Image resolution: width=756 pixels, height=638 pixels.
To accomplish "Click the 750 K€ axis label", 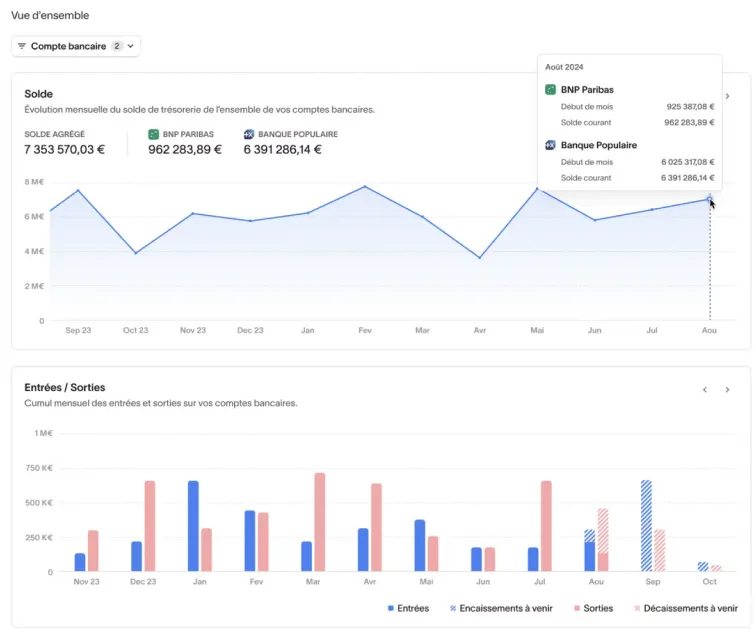I will click(x=39, y=468).
